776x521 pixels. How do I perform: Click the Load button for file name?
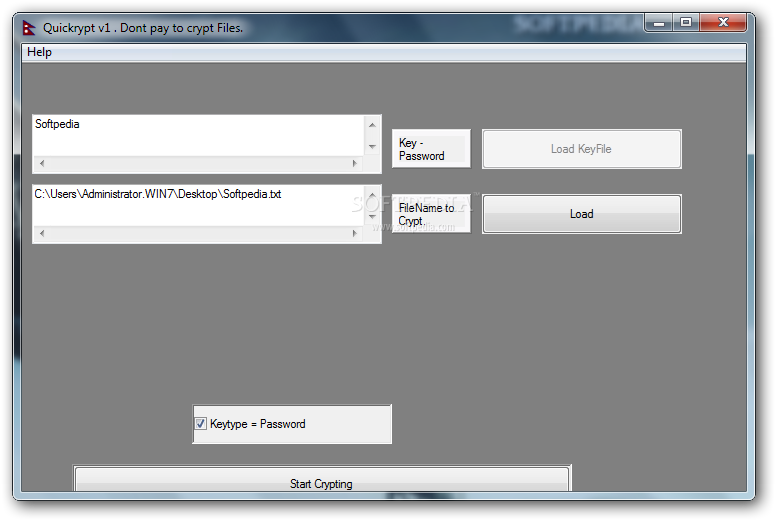(582, 214)
